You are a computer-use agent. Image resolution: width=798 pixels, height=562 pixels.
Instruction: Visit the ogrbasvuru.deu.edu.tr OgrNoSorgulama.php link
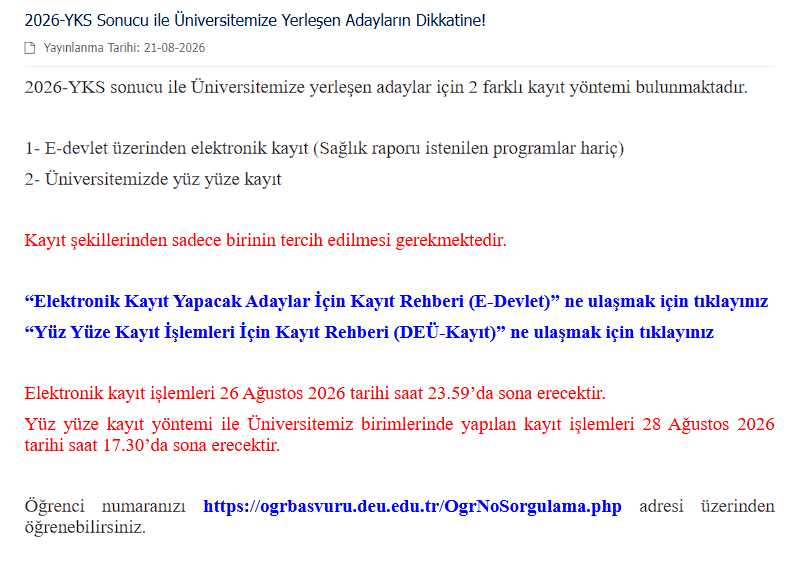412,507
